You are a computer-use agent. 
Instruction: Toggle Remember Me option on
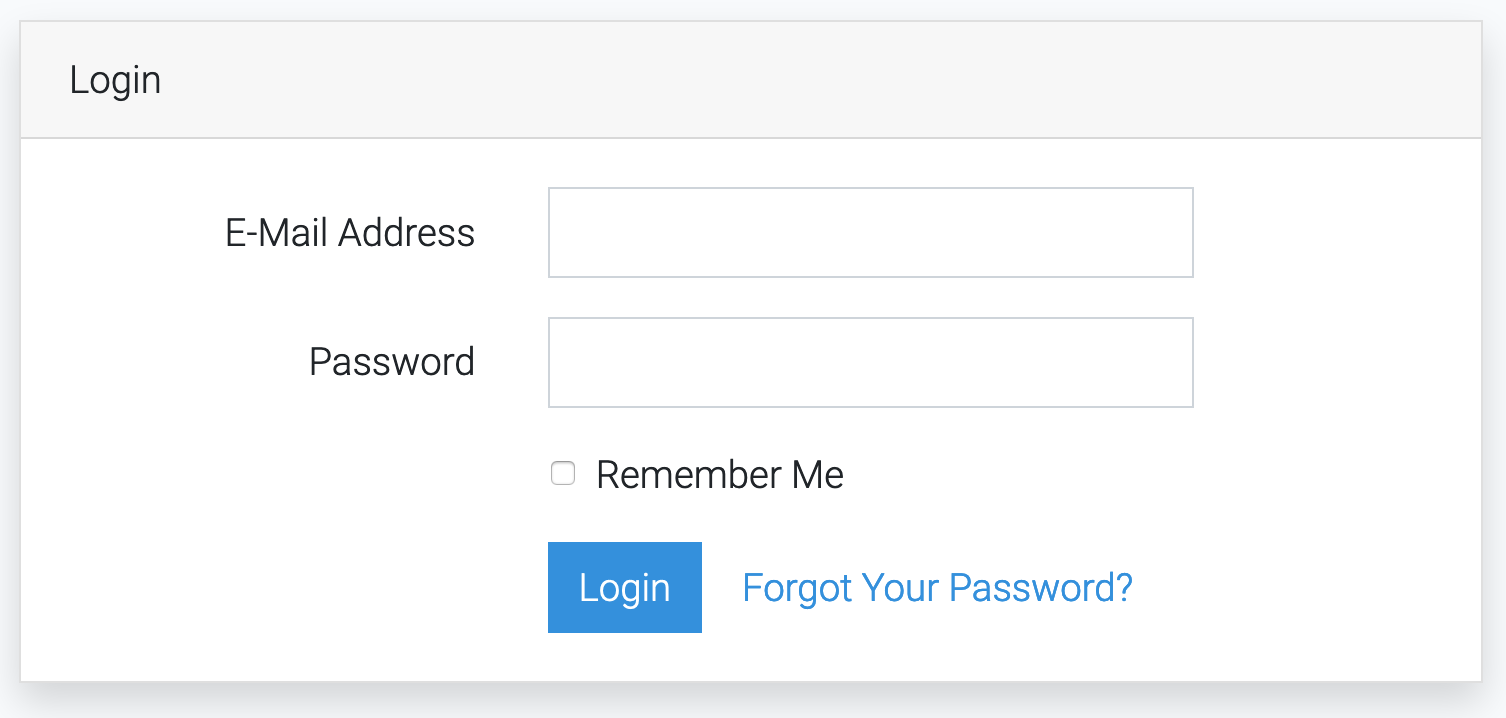pyautogui.click(x=563, y=474)
